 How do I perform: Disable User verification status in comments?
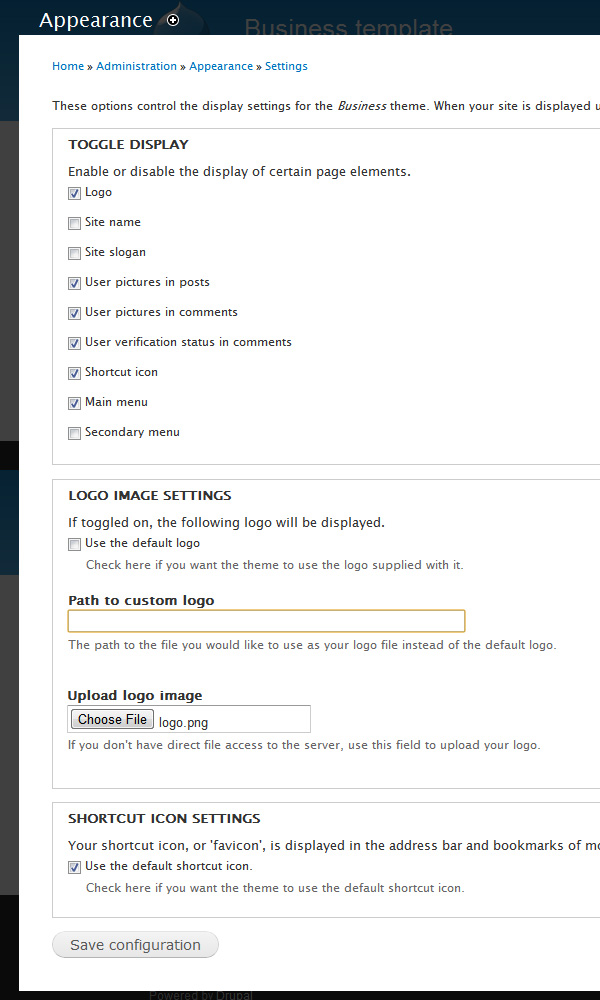click(75, 343)
